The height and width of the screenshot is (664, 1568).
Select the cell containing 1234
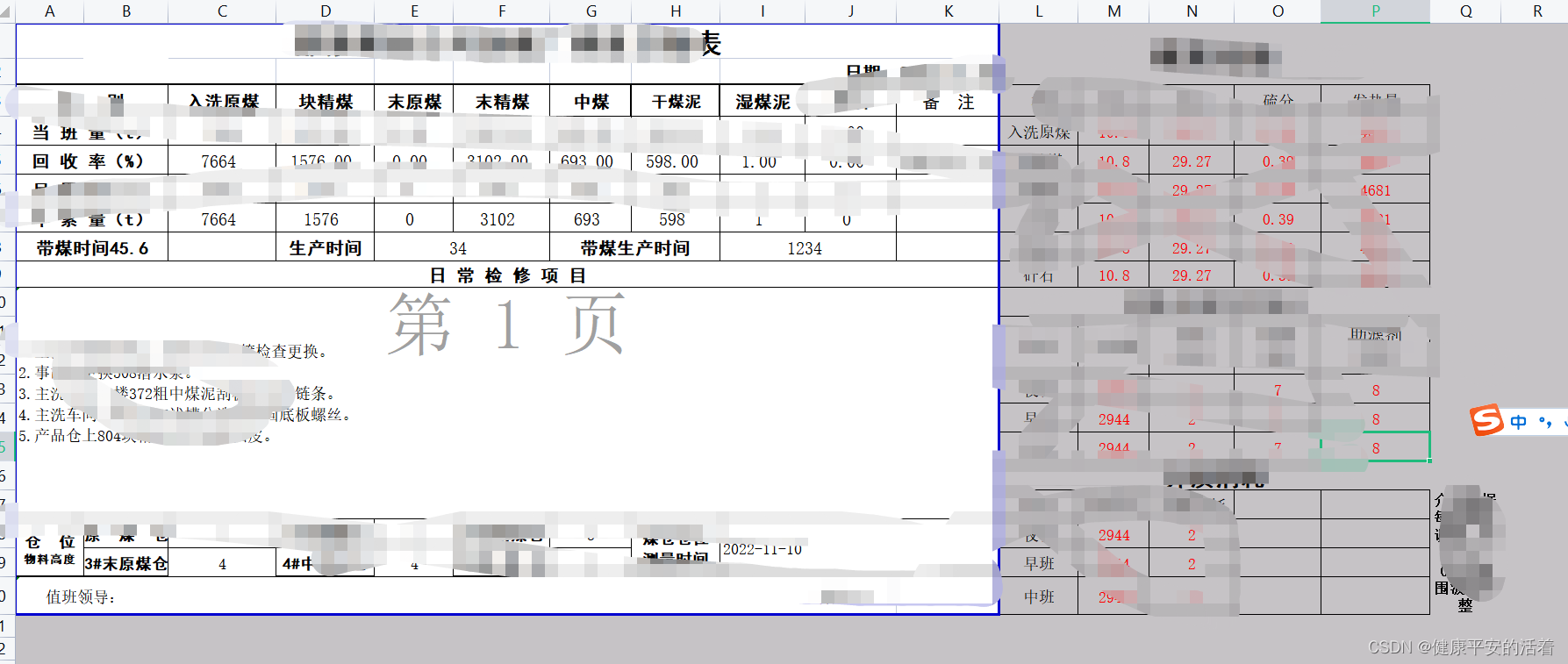805,248
